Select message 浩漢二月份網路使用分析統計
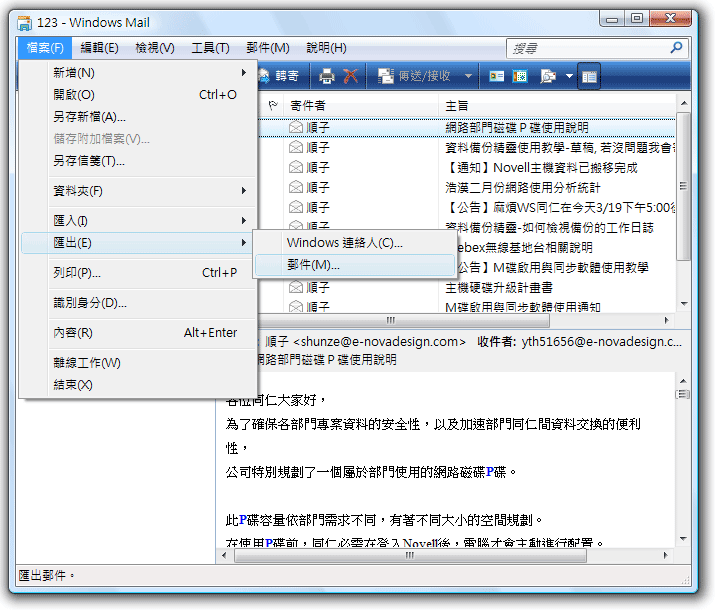This screenshot has height=610, width=716. [522, 188]
